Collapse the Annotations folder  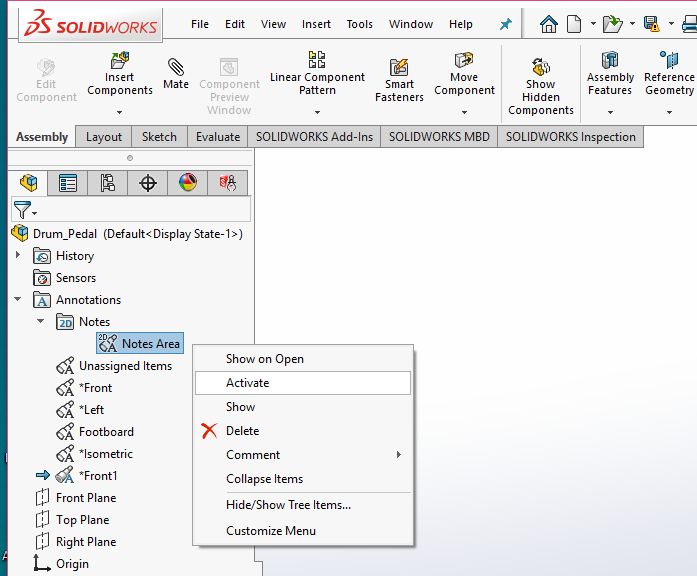pyautogui.click(x=18, y=299)
